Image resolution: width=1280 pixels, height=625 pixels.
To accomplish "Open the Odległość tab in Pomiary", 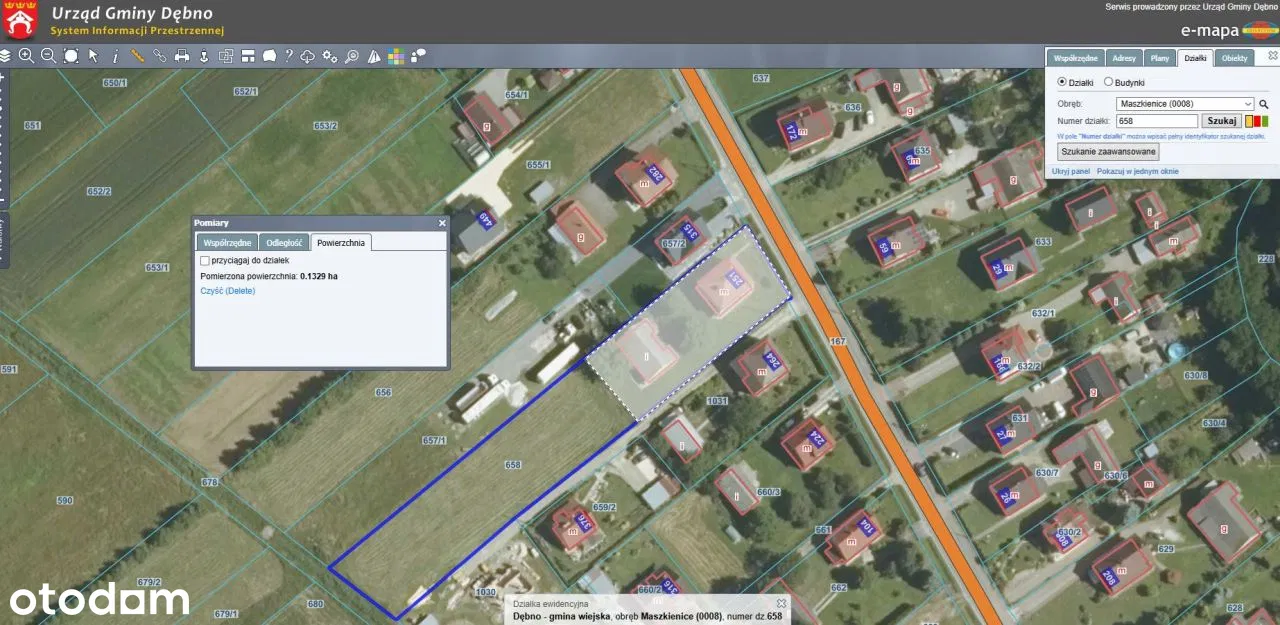I will 284,242.
